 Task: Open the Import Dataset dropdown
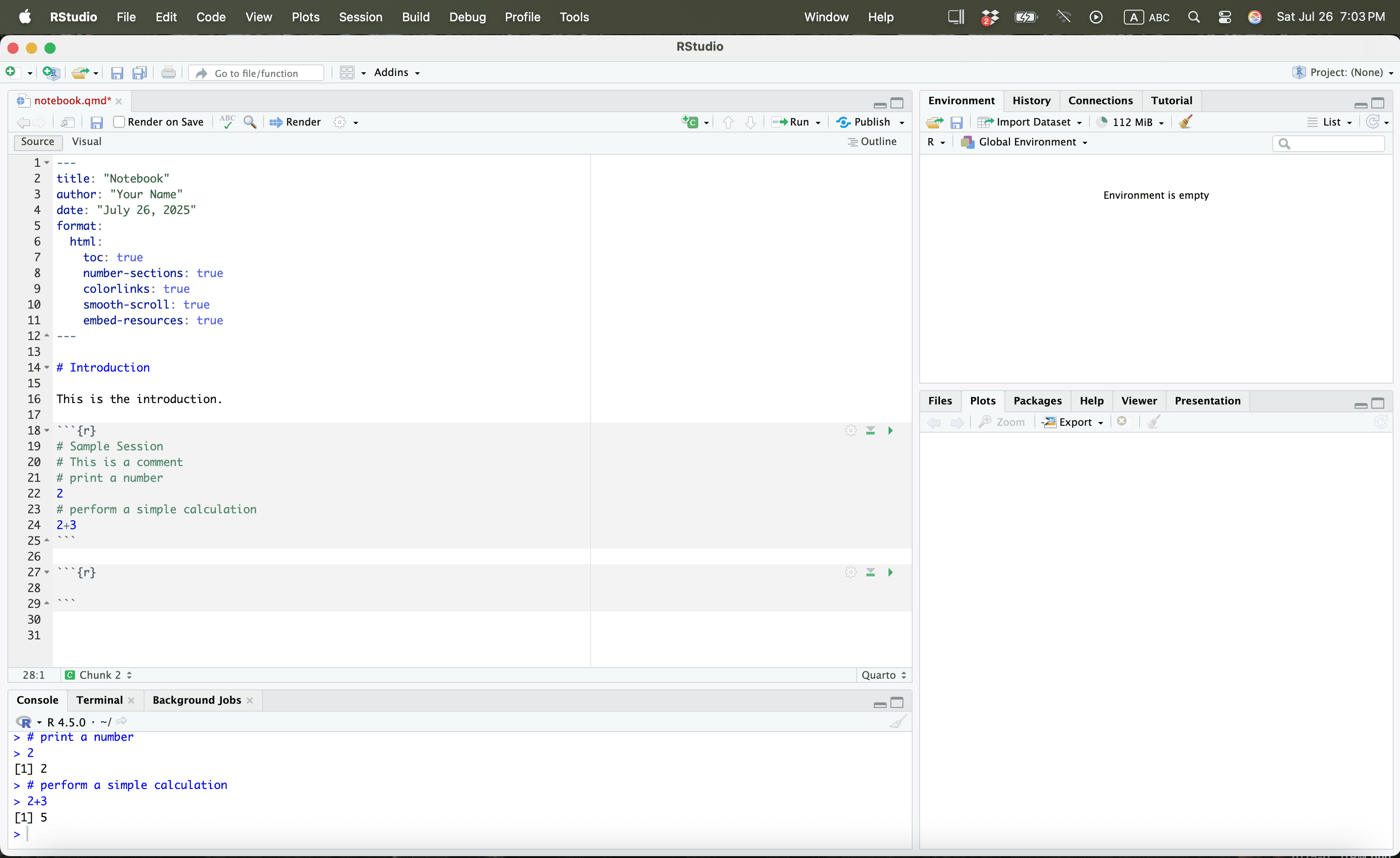[1032, 122]
